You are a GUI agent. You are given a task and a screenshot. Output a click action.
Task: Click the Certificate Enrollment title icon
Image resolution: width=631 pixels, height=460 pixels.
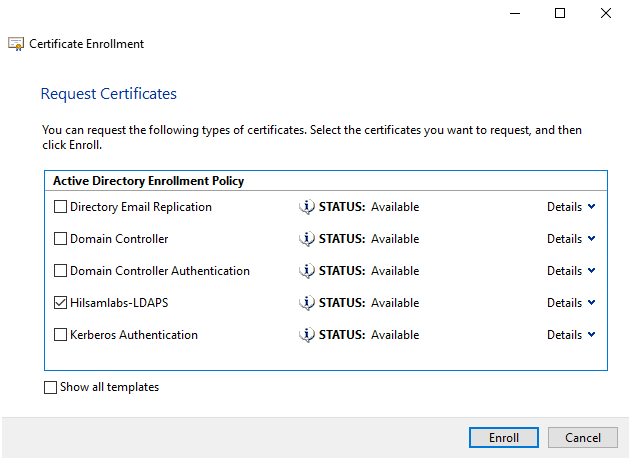click(16, 44)
